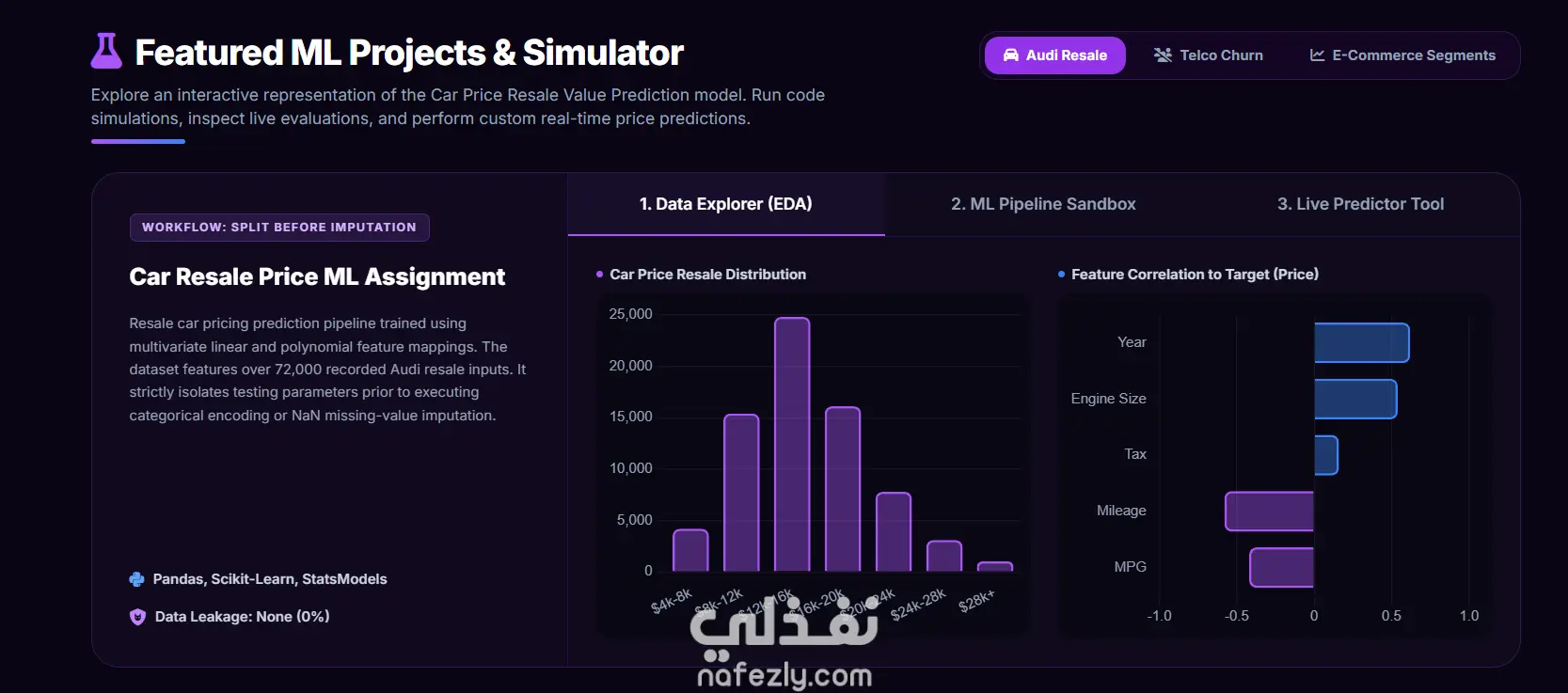The height and width of the screenshot is (693, 1568).
Task: Click the blue dot beside Feature Correlation title
Action: [1061, 275]
